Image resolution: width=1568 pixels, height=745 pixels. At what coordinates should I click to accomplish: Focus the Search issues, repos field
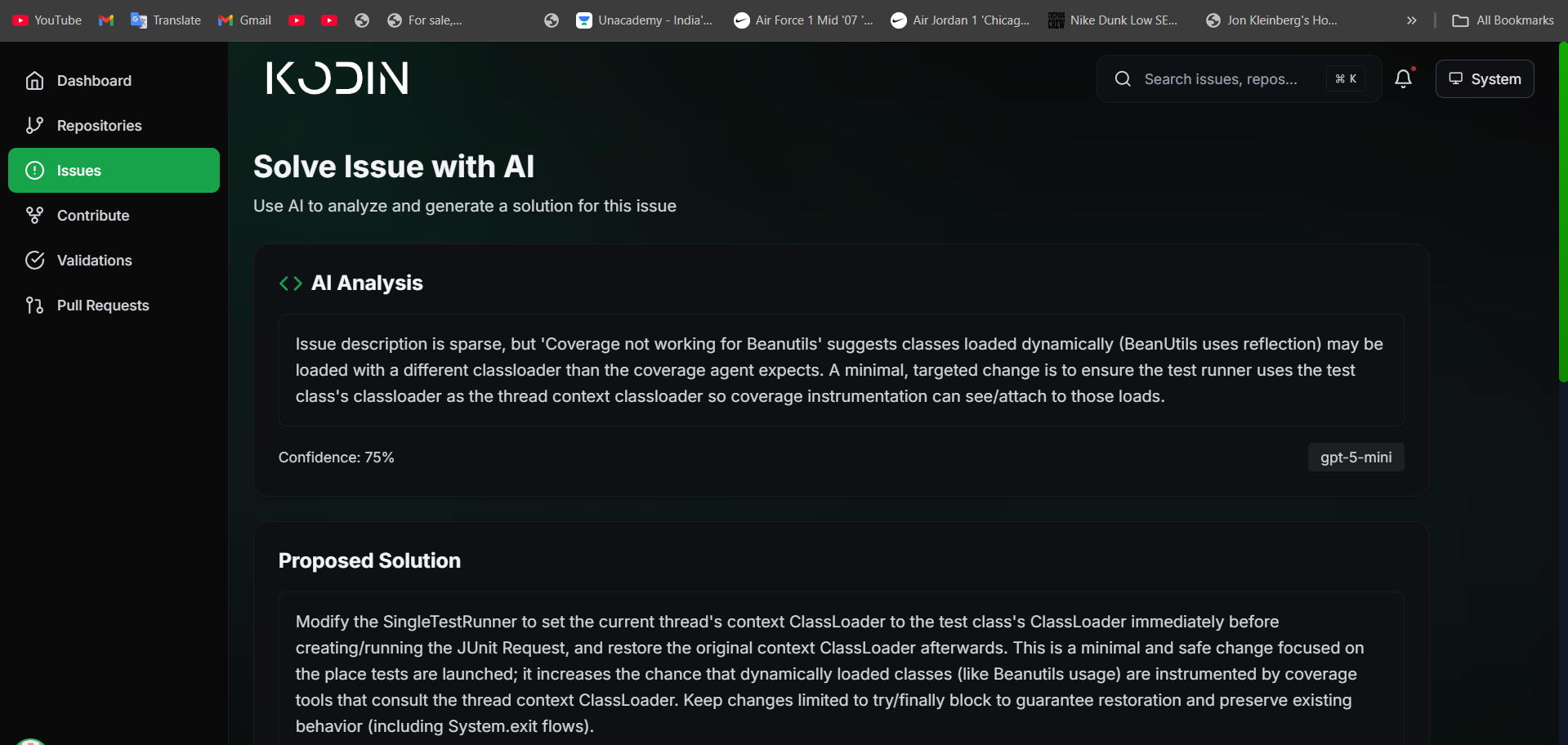(1239, 78)
